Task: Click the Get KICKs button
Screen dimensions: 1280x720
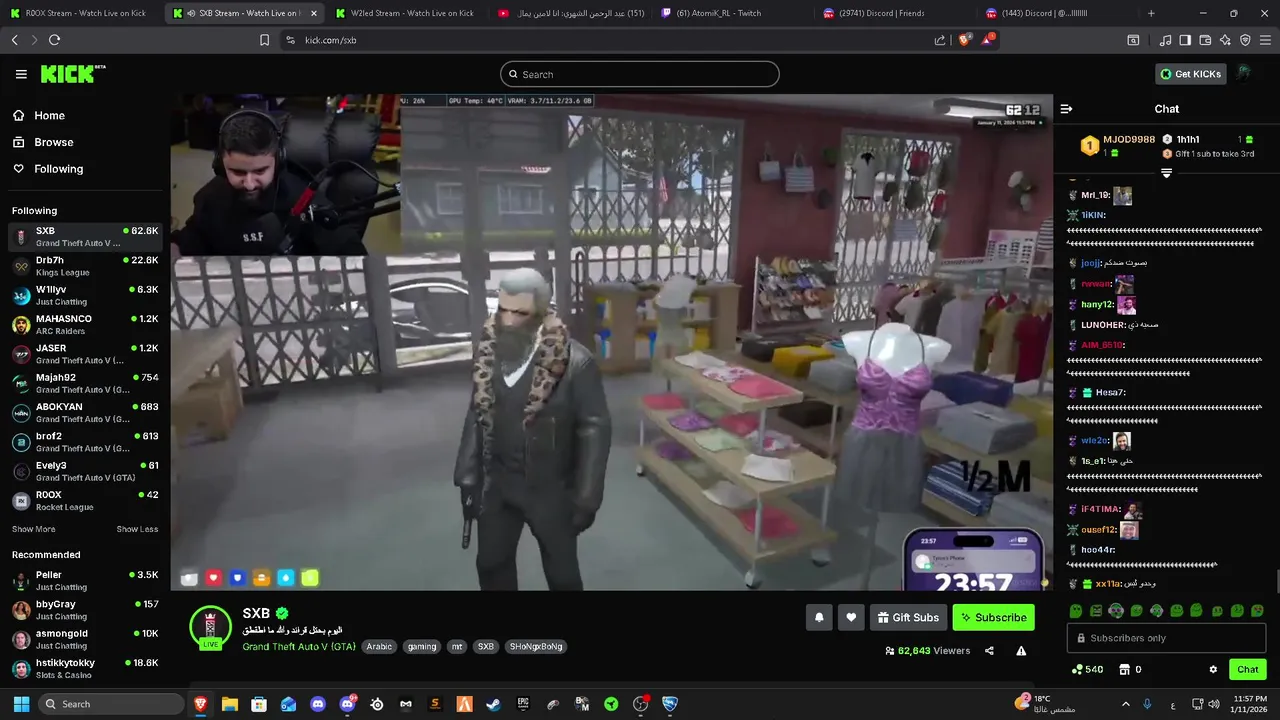Action: pos(1190,74)
